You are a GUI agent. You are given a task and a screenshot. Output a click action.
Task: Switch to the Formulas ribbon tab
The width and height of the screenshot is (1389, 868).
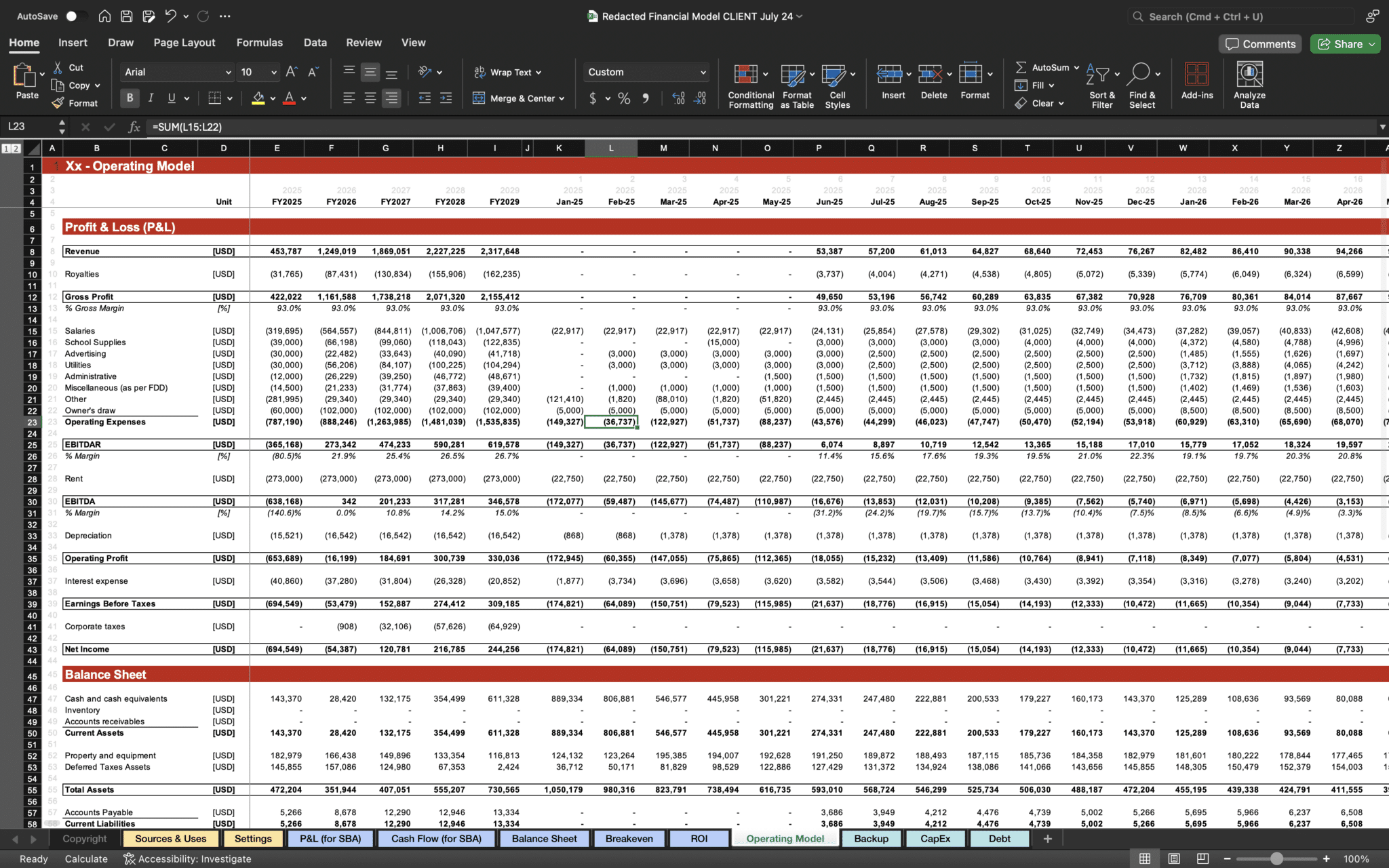(x=259, y=42)
